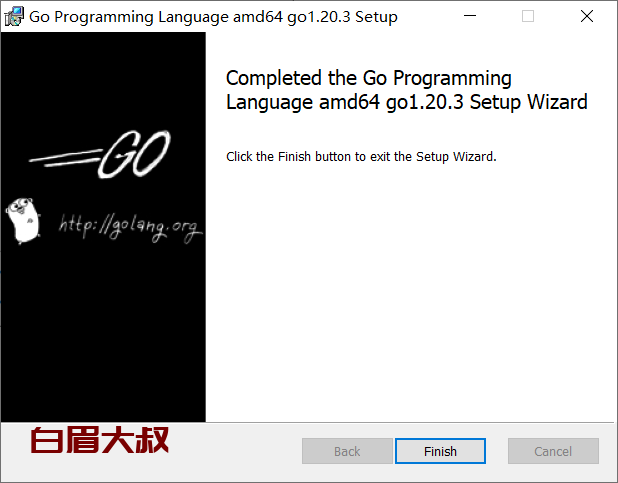Click the http://golang.org text in banner
The height and width of the screenshot is (483, 618).
tap(130, 228)
